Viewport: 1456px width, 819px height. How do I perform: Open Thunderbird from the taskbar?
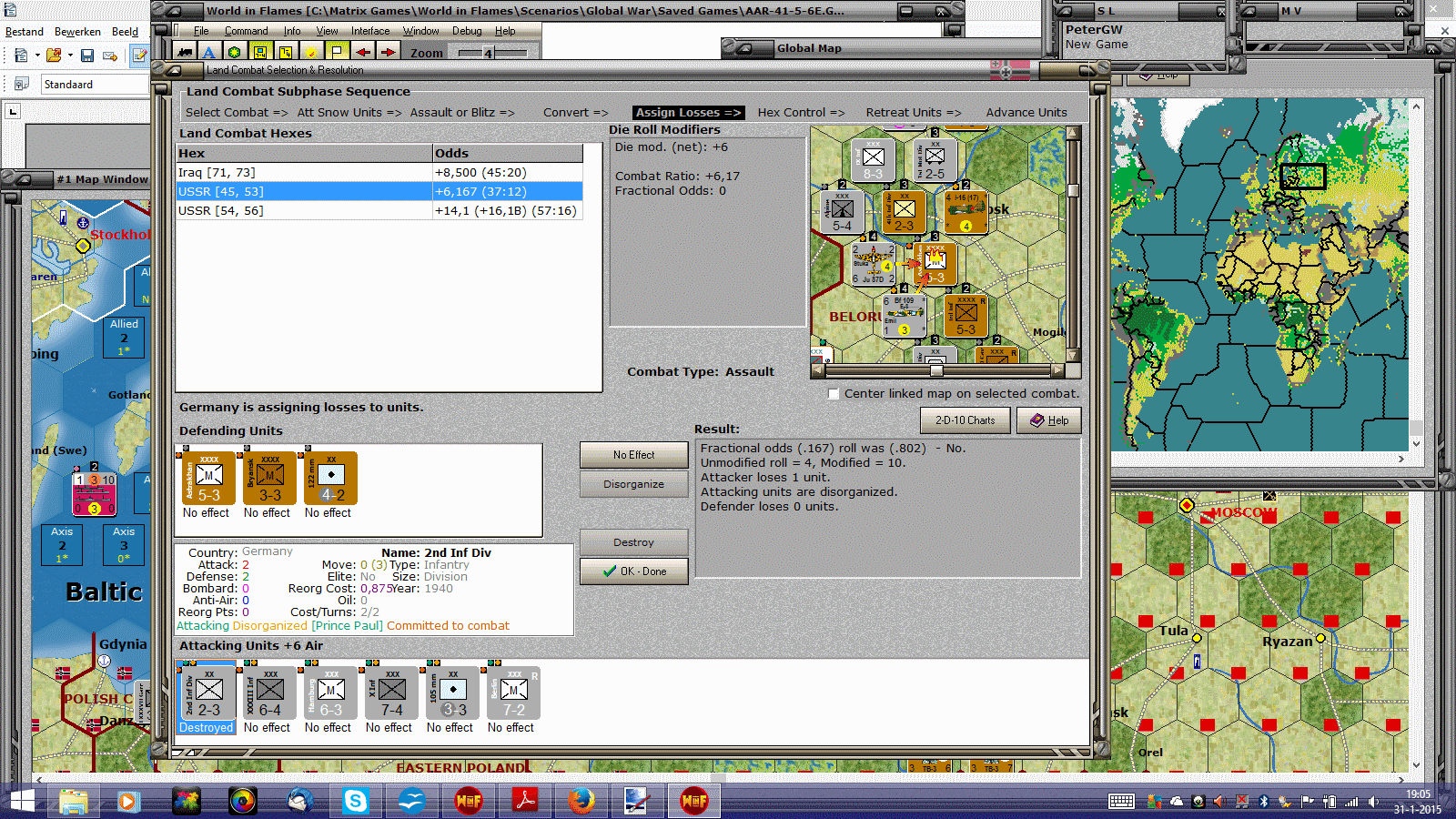(x=299, y=801)
